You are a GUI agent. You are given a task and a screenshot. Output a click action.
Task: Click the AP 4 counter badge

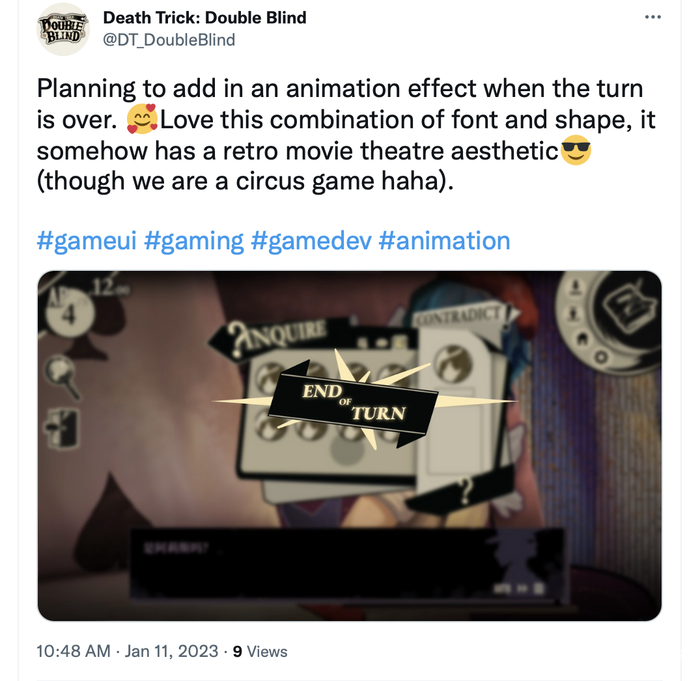(x=68, y=313)
